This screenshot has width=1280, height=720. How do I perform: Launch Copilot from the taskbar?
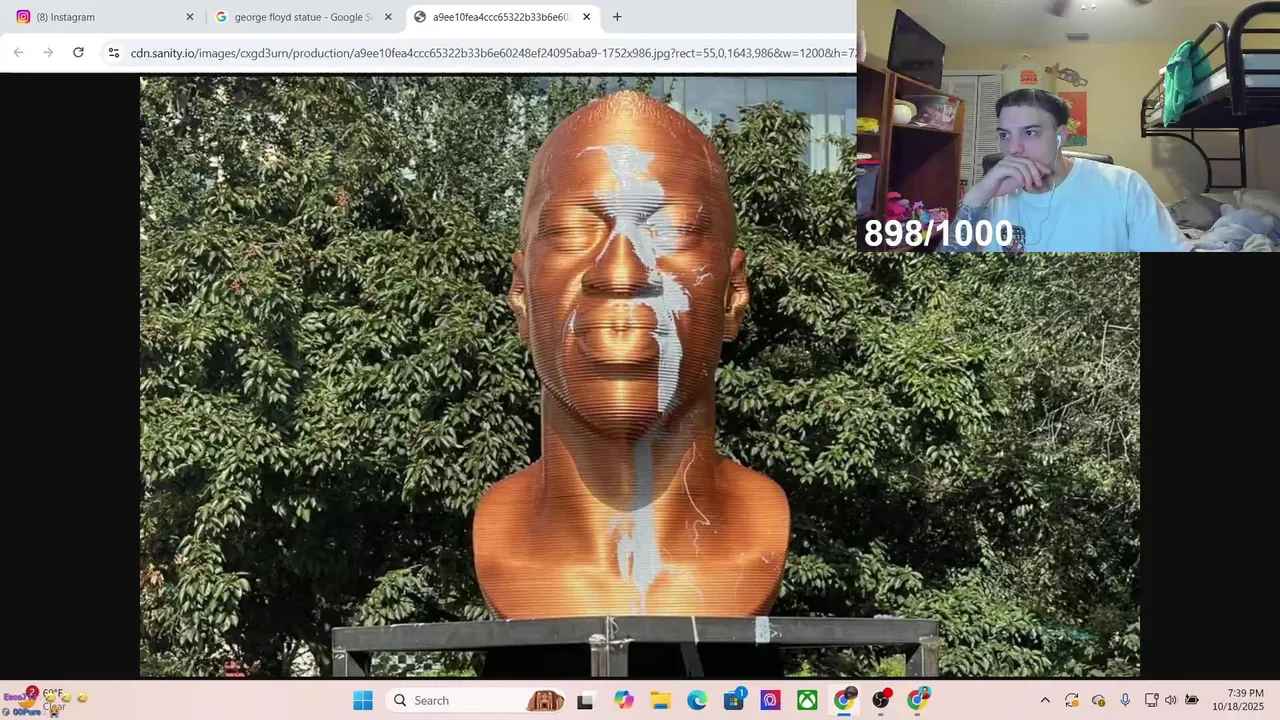click(x=624, y=700)
